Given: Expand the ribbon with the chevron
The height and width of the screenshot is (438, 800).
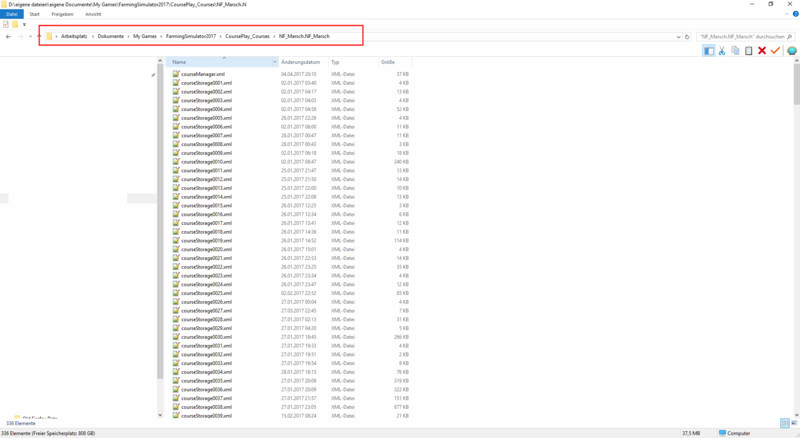Looking at the screenshot, I should pyautogui.click(x=787, y=15).
